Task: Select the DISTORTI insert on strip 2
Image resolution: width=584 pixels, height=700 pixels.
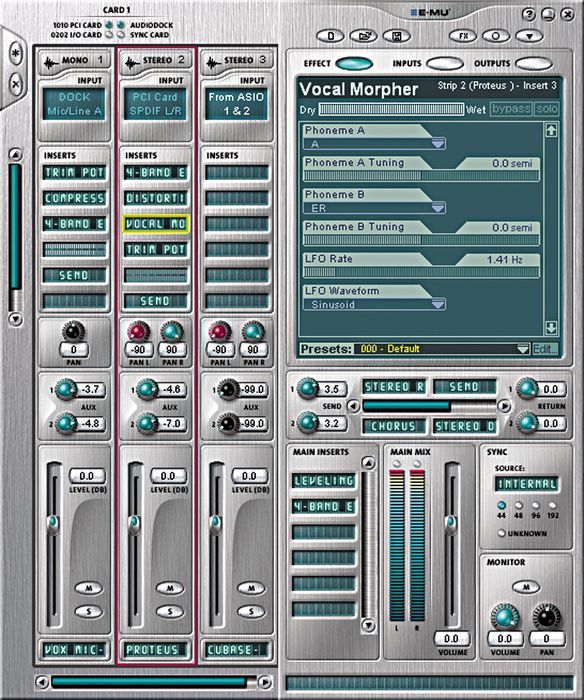Action: (155, 198)
